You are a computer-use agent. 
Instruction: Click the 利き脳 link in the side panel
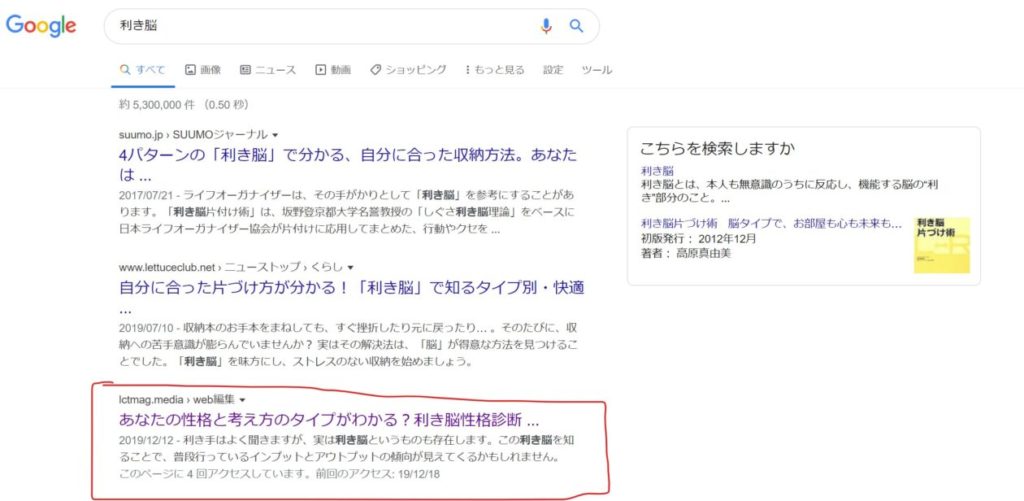(657, 171)
